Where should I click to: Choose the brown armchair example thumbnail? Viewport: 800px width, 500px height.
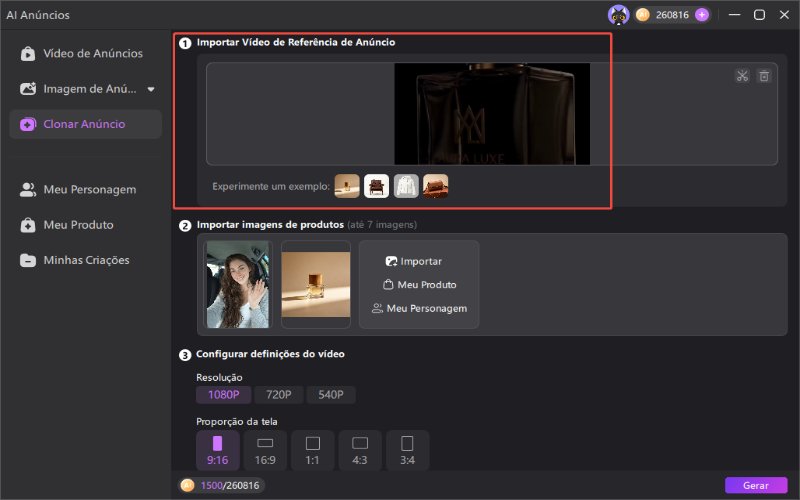click(377, 186)
